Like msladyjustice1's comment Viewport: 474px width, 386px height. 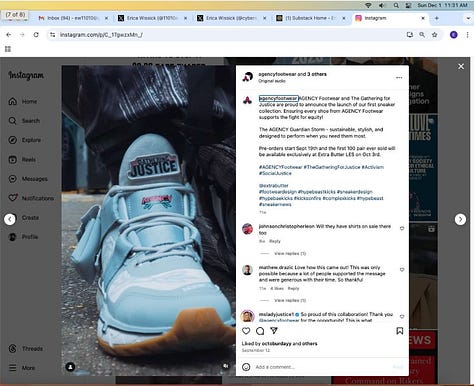pos(402,316)
